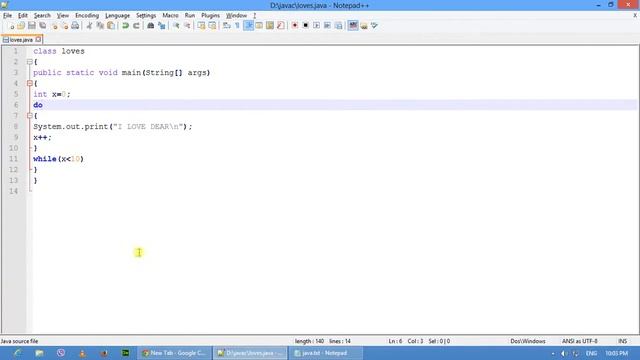
Task: Start macro recording with the red dot
Action: tap(294, 26)
